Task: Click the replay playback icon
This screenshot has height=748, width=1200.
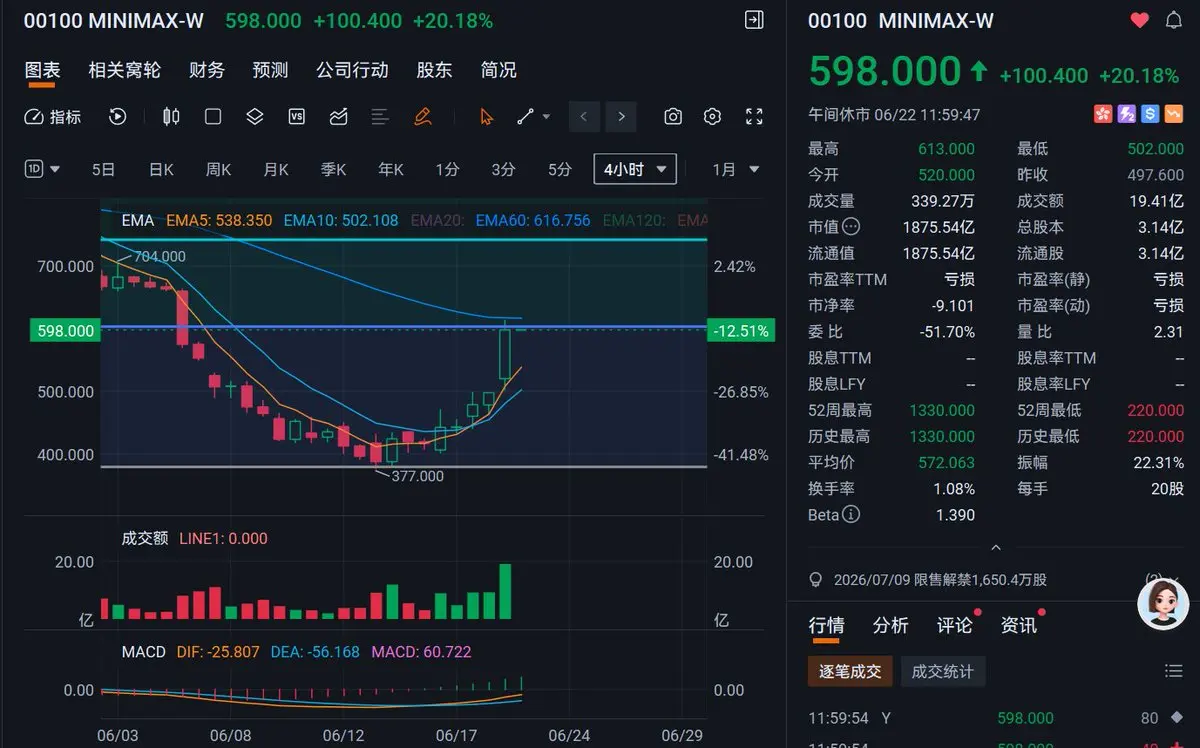Action: (118, 117)
